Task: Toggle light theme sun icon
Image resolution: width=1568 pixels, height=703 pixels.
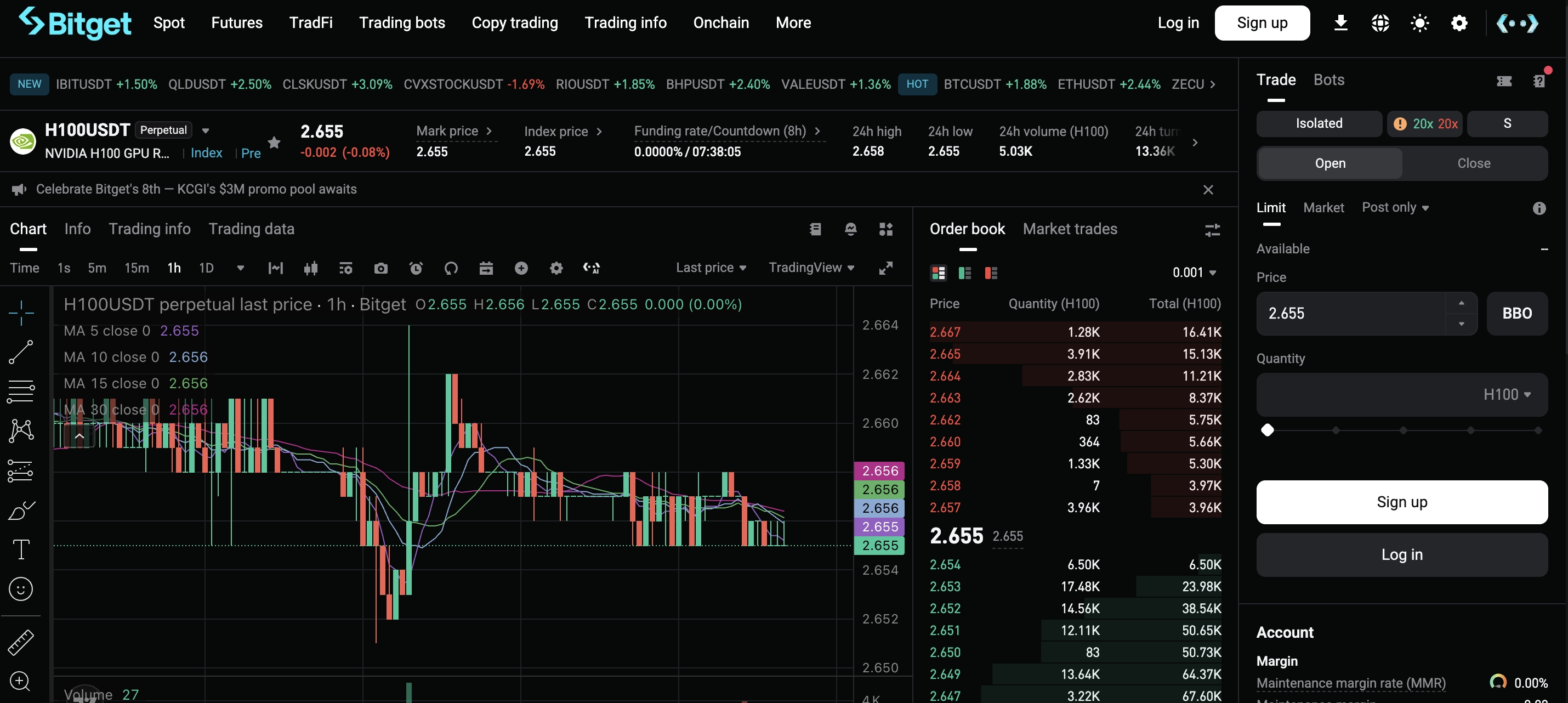Action: 1419,23
